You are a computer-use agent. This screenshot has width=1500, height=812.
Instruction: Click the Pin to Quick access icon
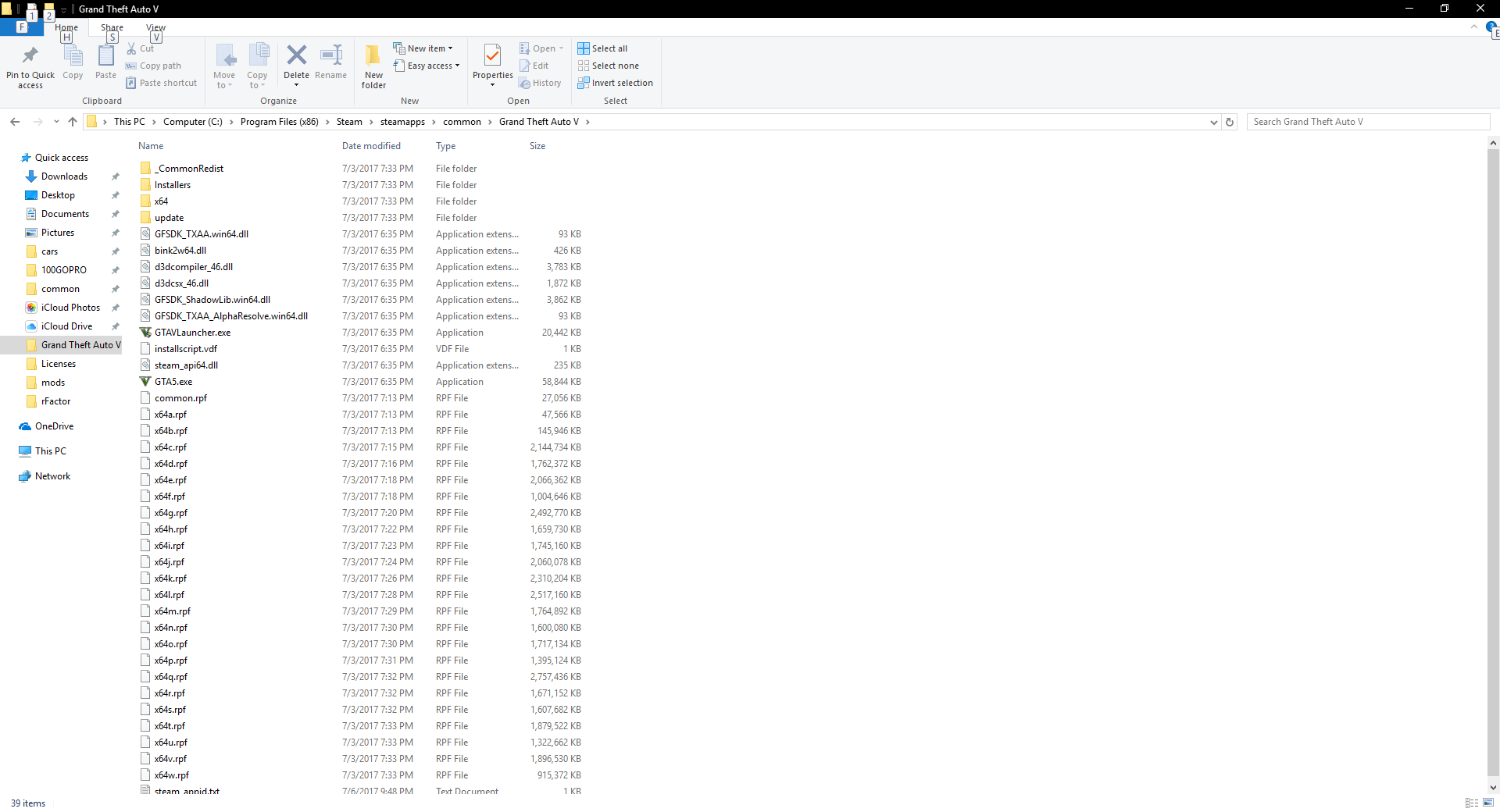click(x=30, y=55)
